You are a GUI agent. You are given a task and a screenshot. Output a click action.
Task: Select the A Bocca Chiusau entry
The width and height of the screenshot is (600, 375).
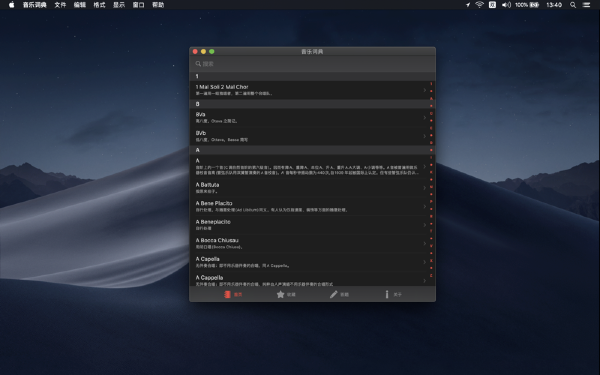309,243
